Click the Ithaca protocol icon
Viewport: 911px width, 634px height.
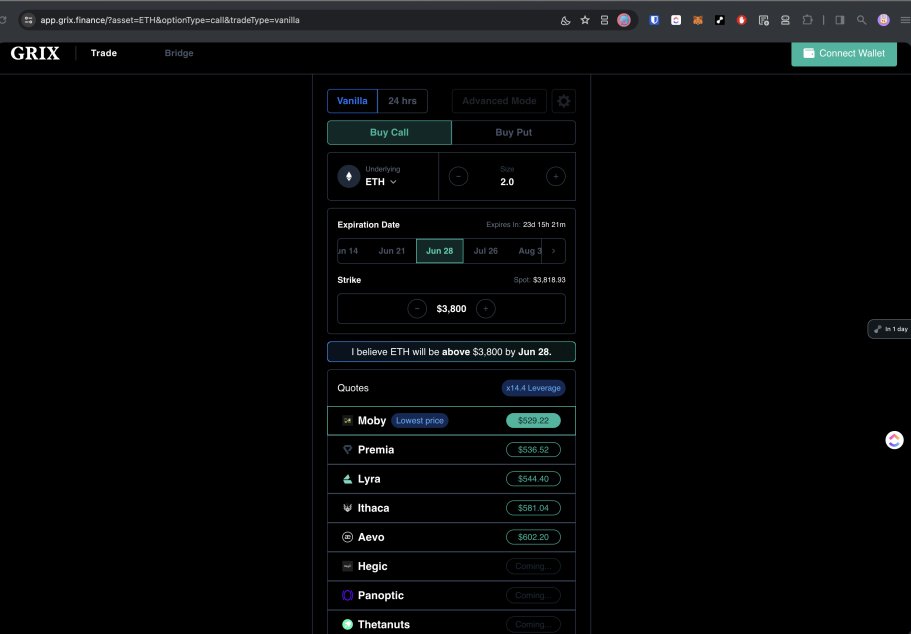pyautogui.click(x=347, y=508)
